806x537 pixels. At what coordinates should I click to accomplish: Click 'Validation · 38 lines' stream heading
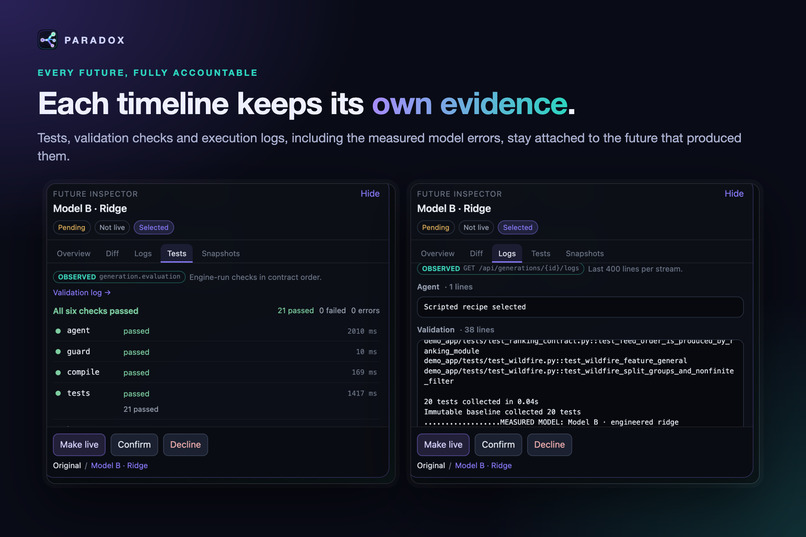455,329
